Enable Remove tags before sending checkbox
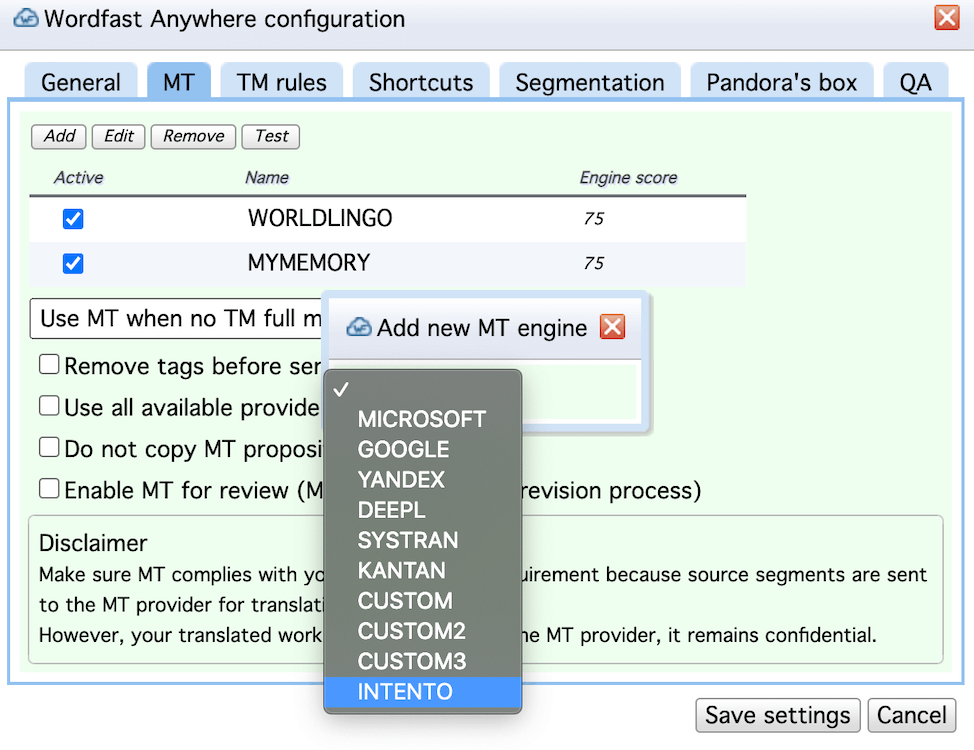 pyautogui.click(x=49, y=364)
